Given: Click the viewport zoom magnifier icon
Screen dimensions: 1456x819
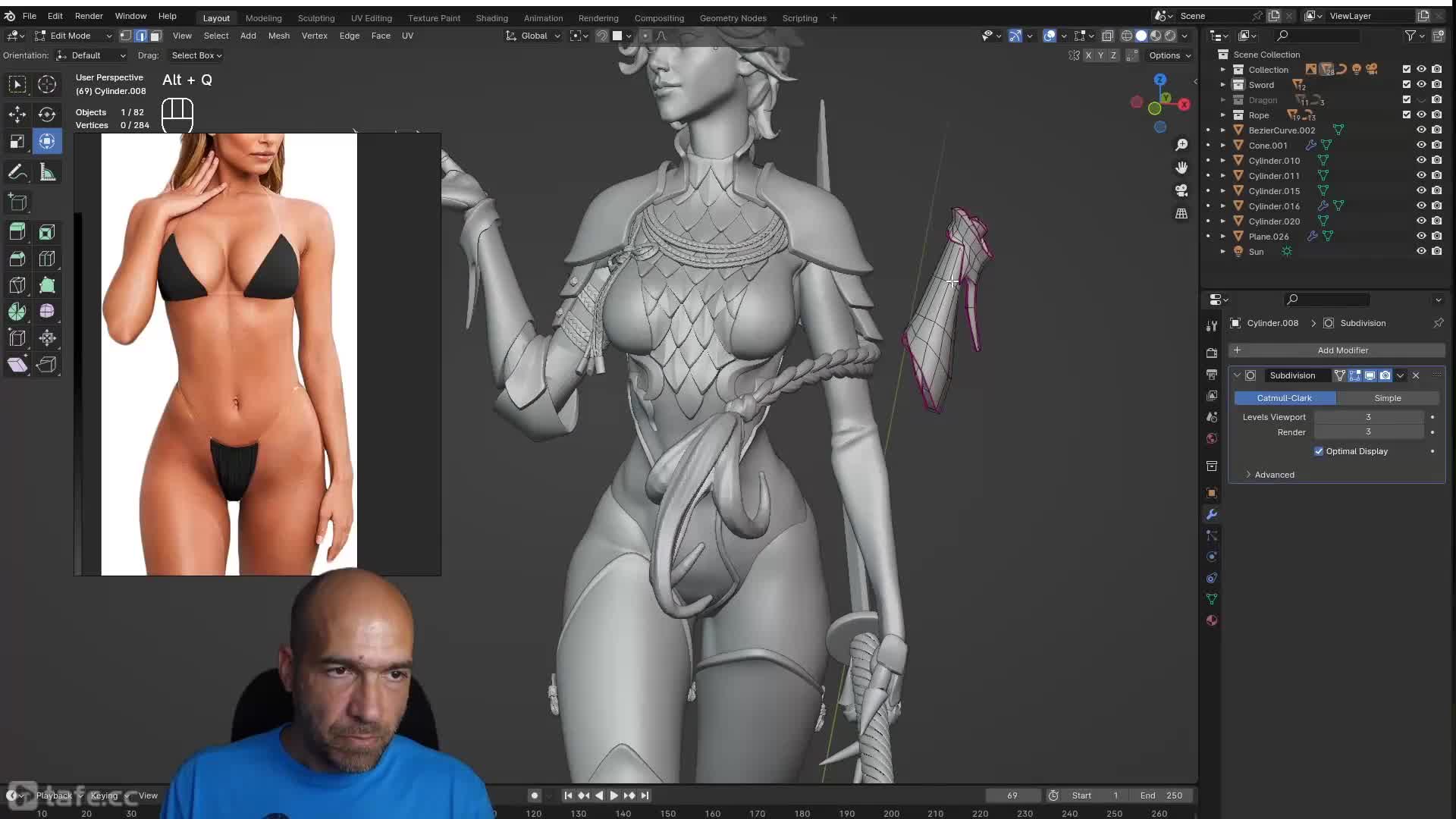Looking at the screenshot, I should [1181, 144].
